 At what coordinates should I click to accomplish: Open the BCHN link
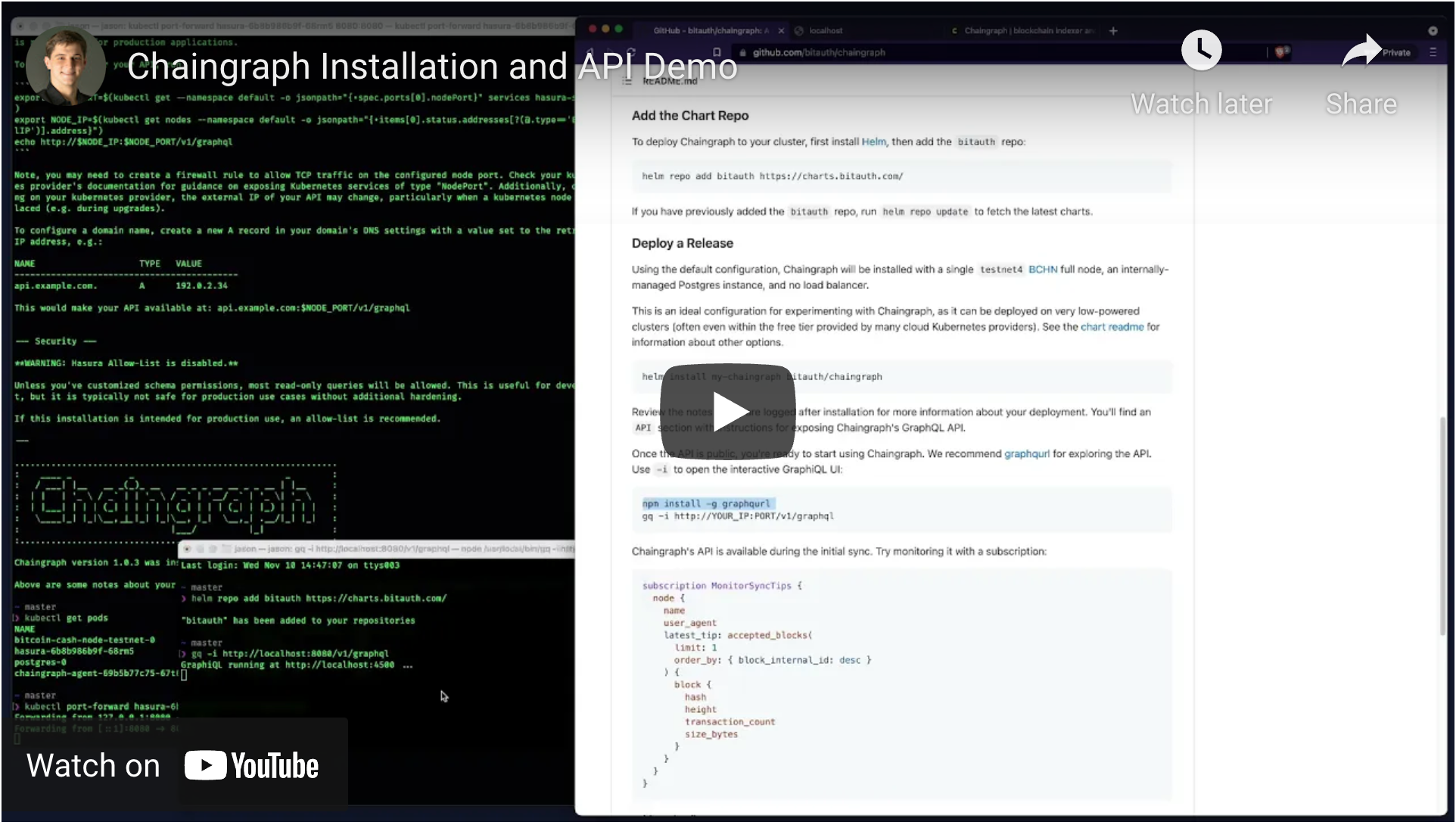pyautogui.click(x=1042, y=269)
